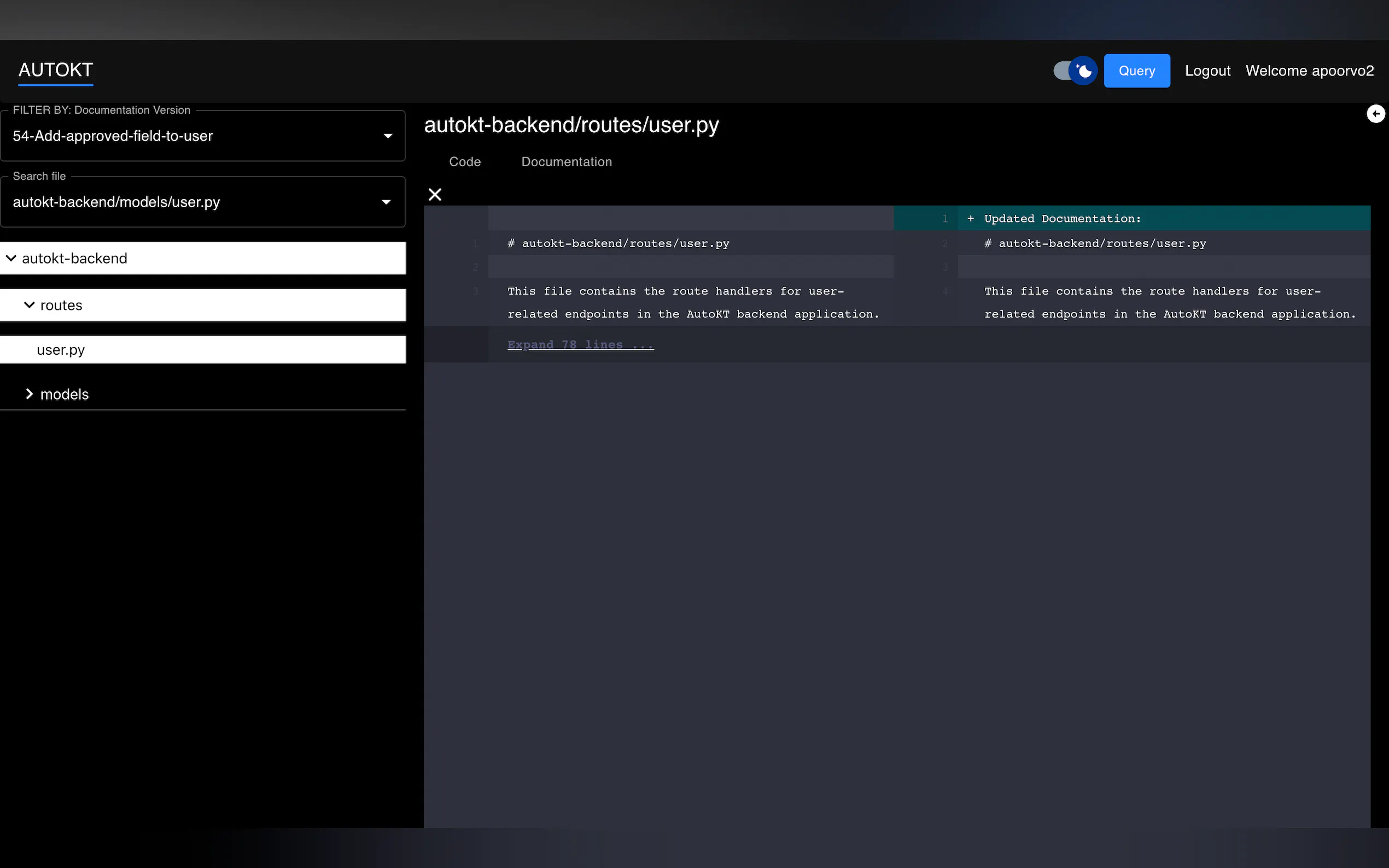Expand the models folder chevron

[30, 394]
